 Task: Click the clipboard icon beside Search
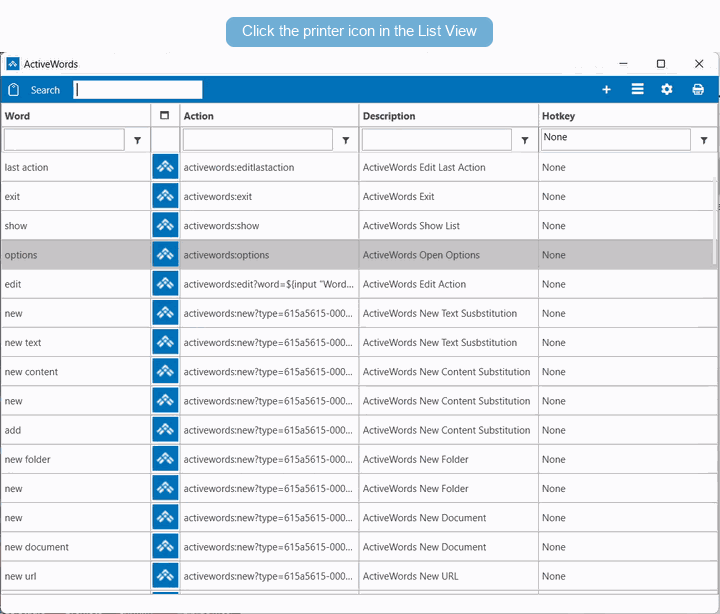[14, 89]
